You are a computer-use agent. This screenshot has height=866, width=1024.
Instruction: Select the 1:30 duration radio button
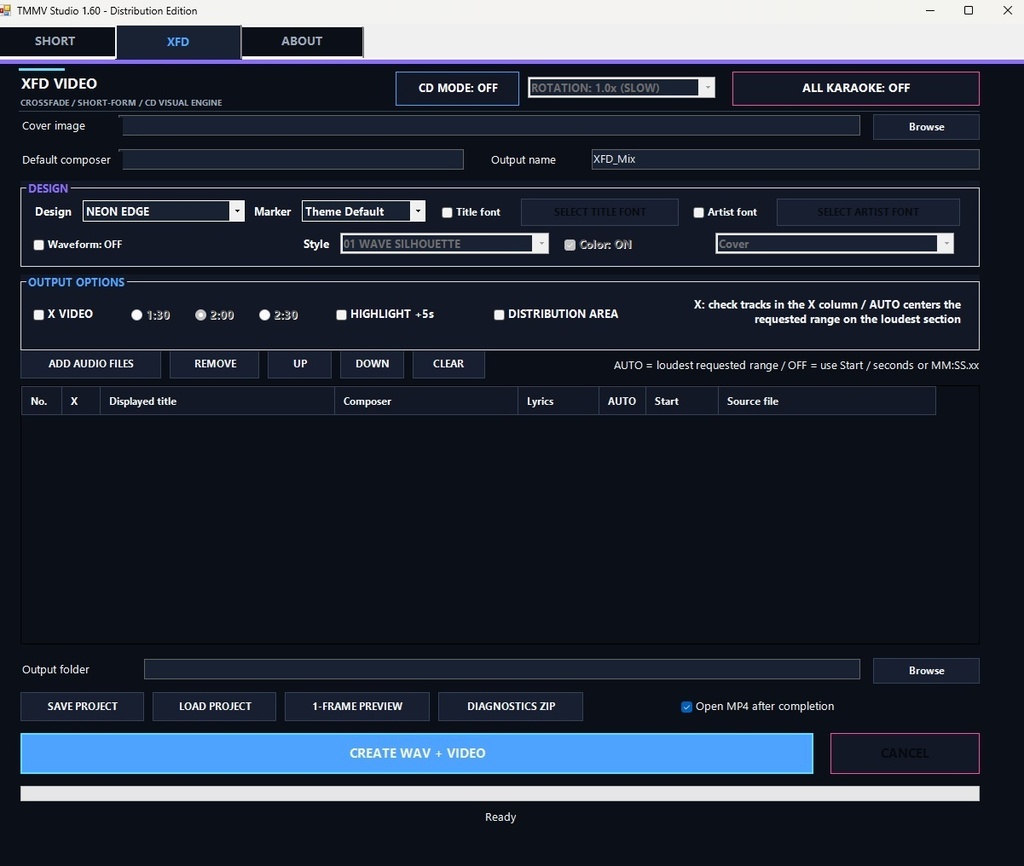136,315
